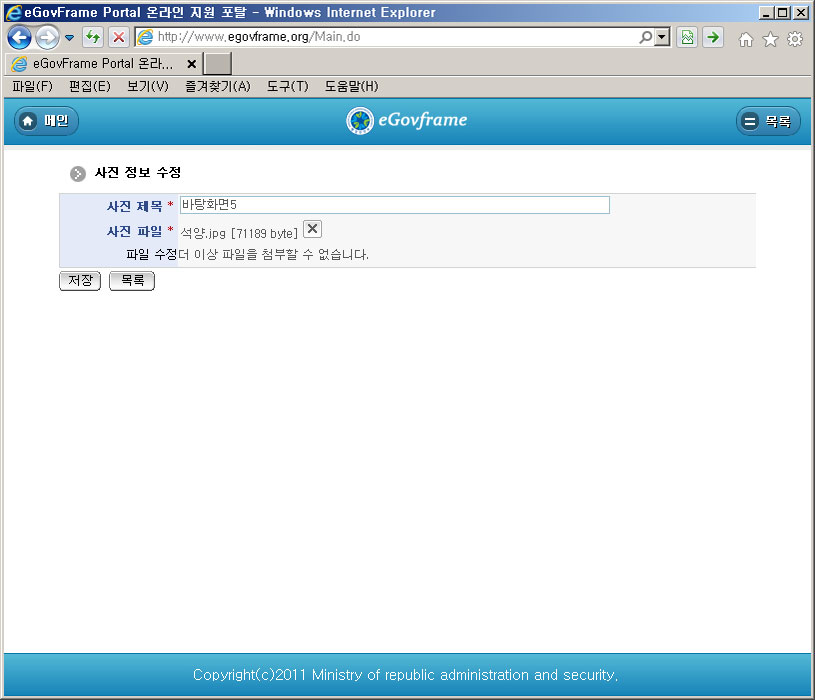815x700 pixels.
Task: Remove attached file 석양.jpg with X icon
Action: (312, 229)
